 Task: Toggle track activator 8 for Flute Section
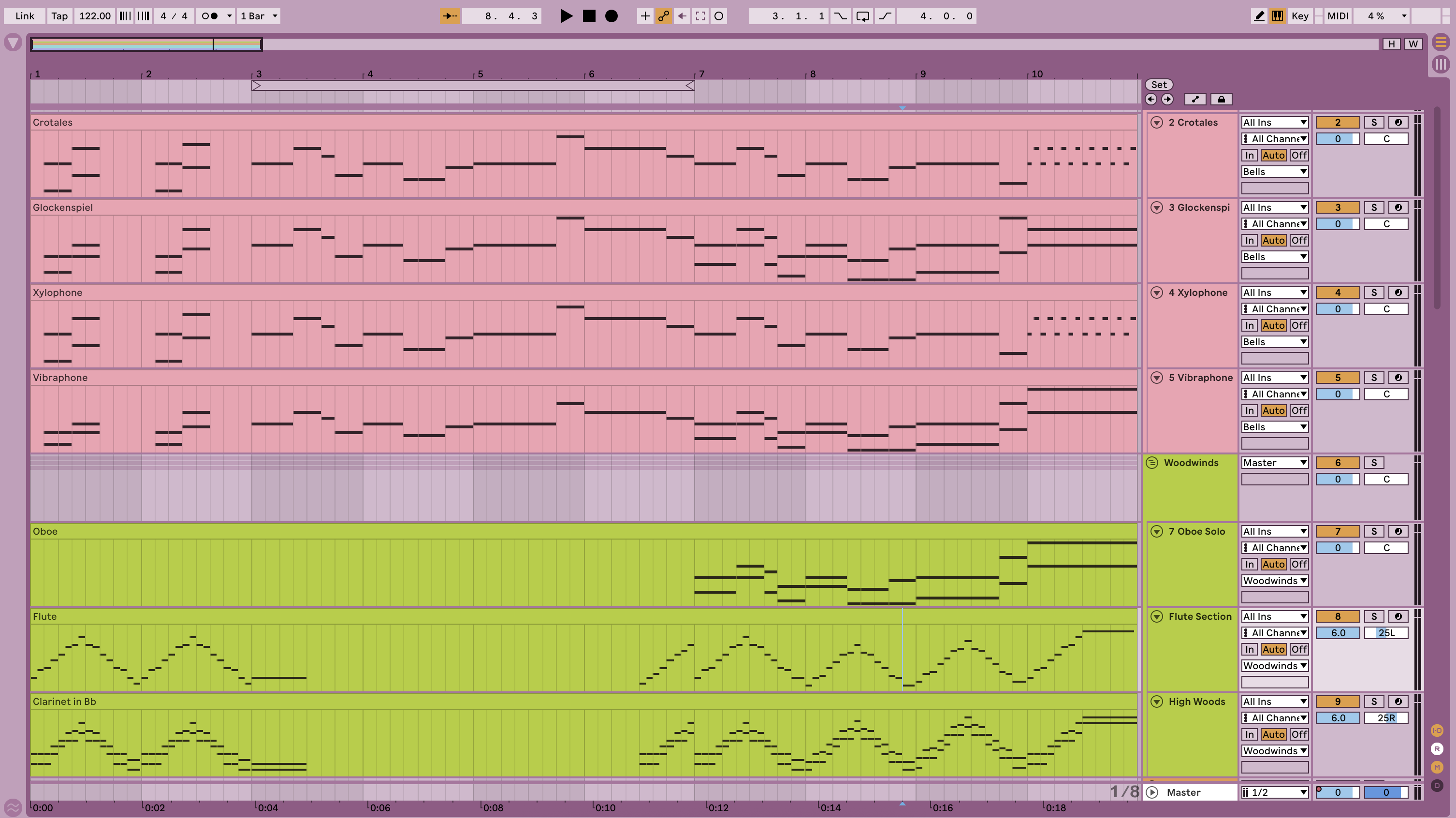pyautogui.click(x=1337, y=616)
